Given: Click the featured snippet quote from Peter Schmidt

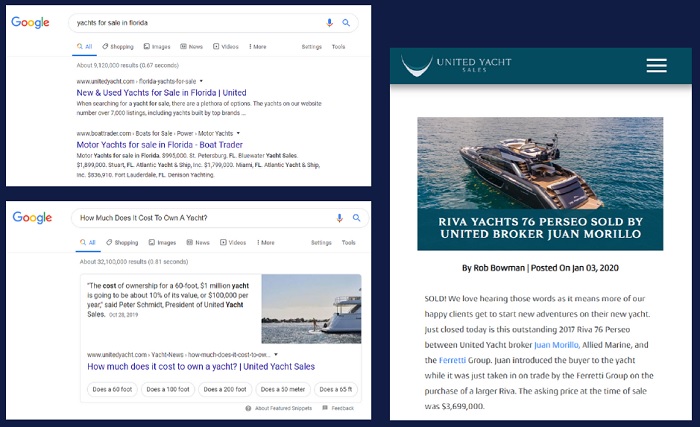Looking at the screenshot, I should (x=168, y=300).
